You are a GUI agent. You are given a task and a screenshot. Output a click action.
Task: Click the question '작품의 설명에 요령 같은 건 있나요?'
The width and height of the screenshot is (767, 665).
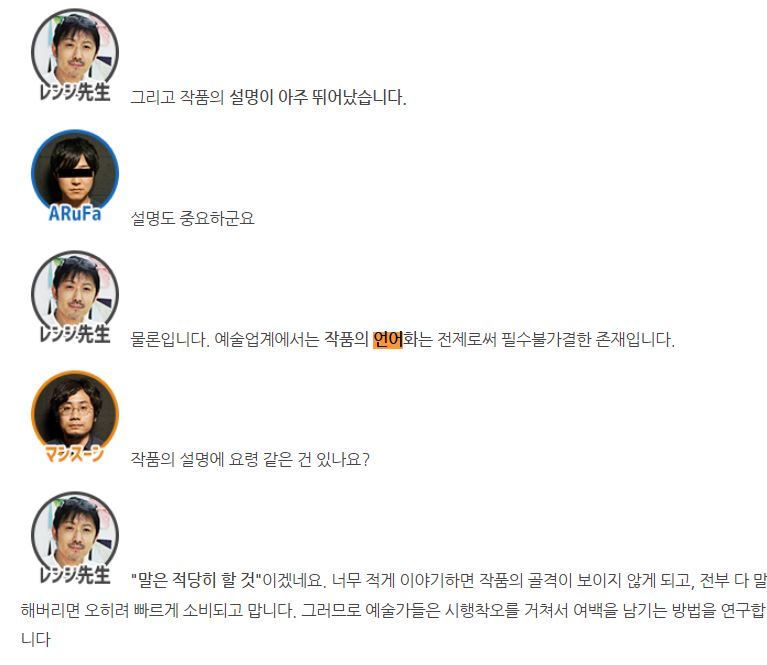pos(250,459)
